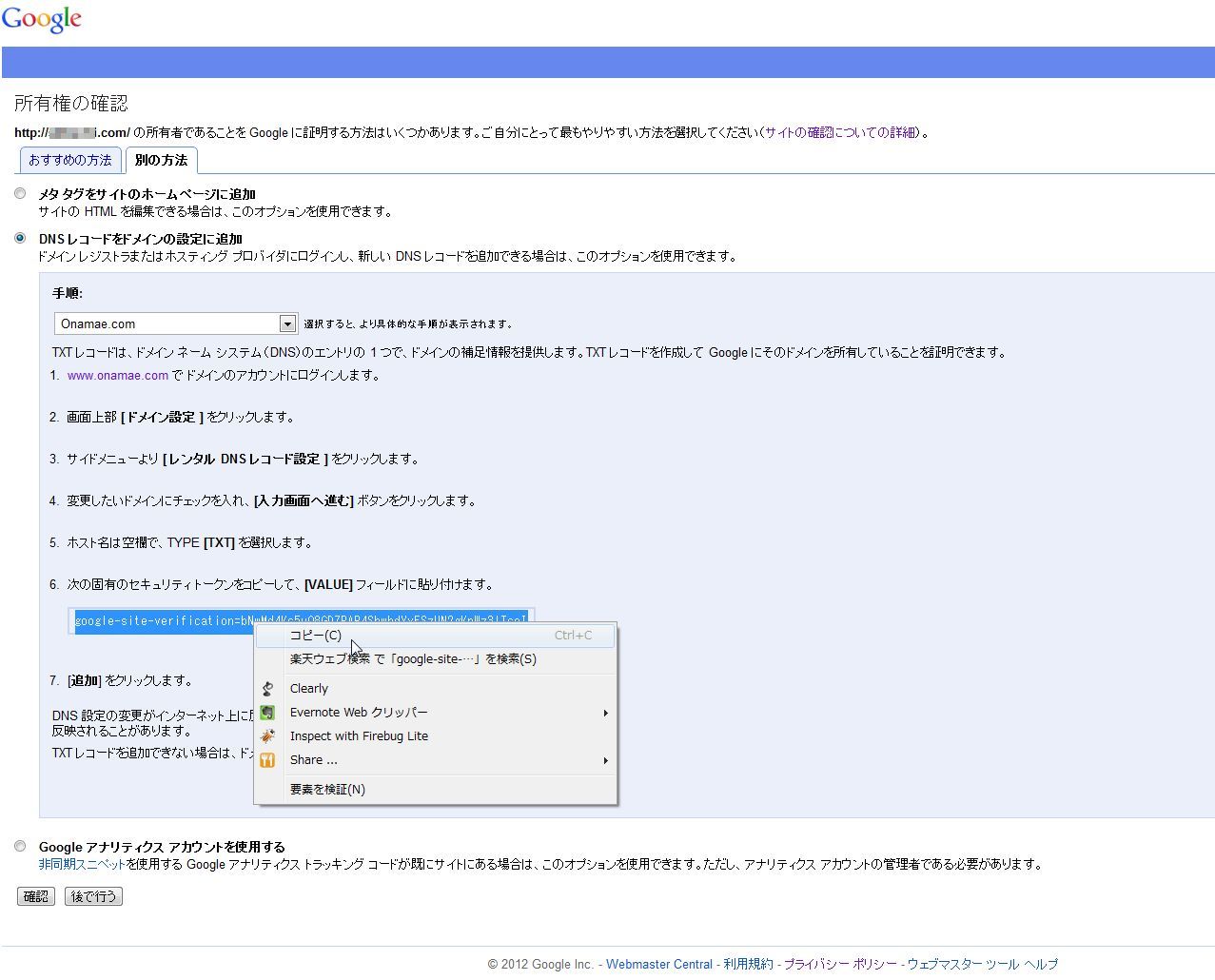This screenshot has width=1215, height=980.
Task: Click the 所有権の確認 heading
Action: point(71,103)
